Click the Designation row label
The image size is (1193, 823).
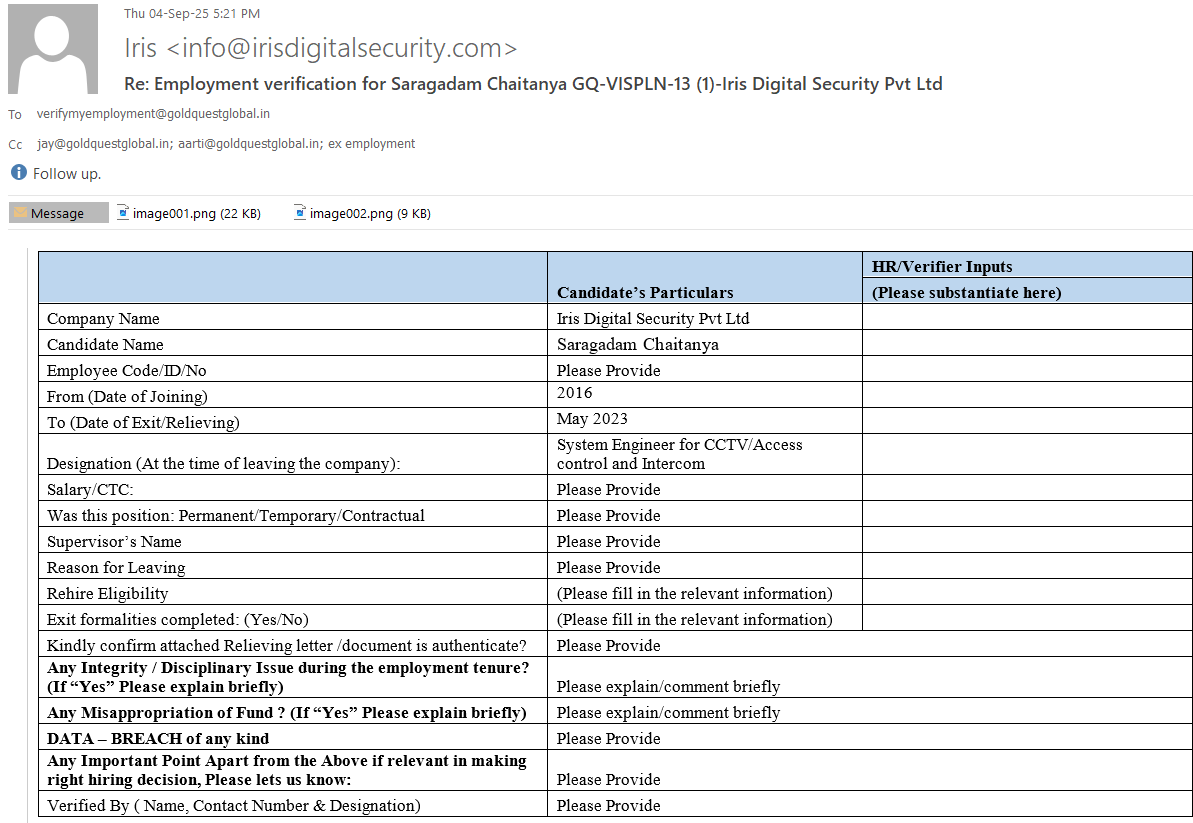(223, 463)
